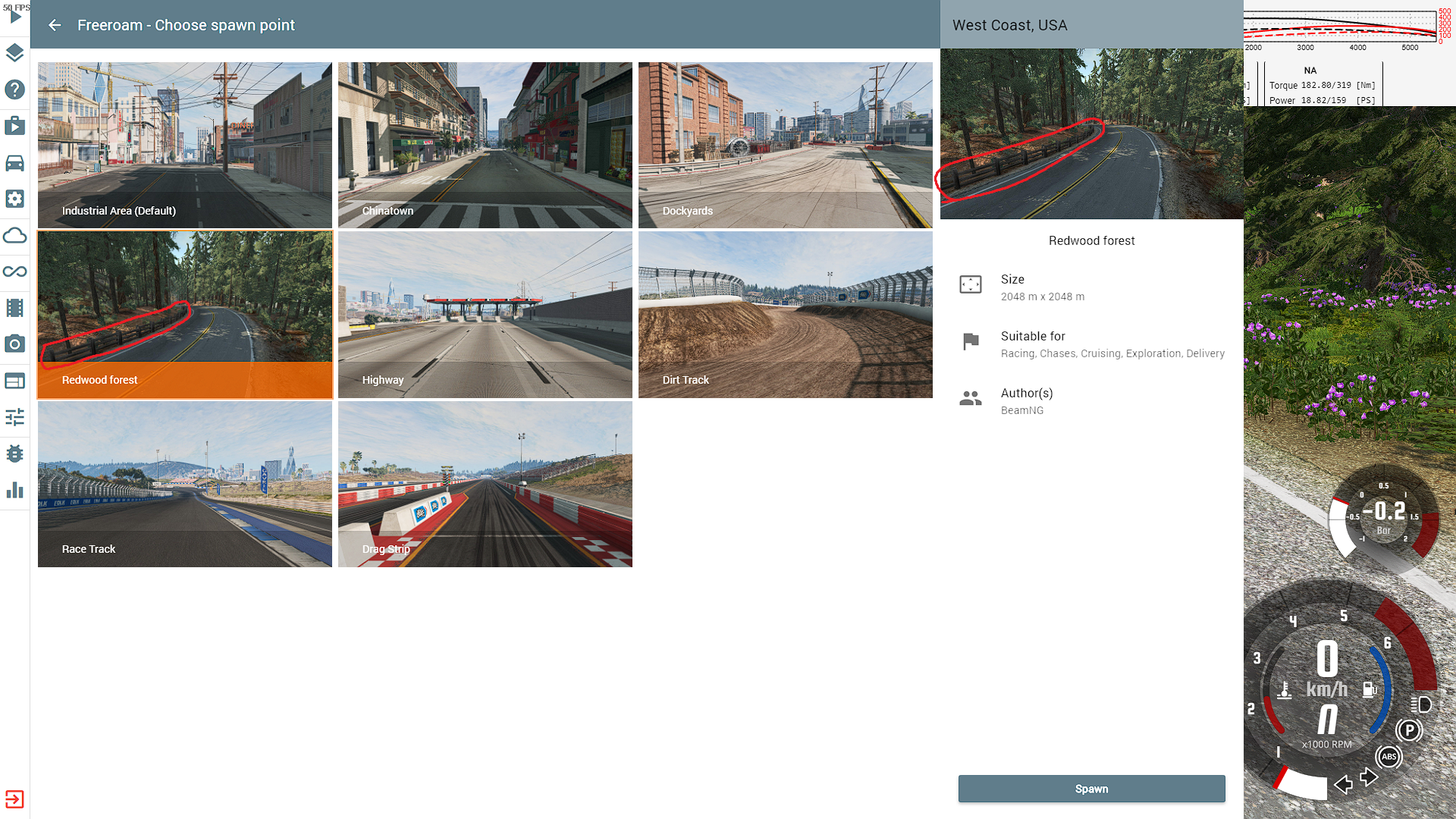Select the Chinatown spawn point
The width and height of the screenshot is (1456, 819).
pos(485,146)
